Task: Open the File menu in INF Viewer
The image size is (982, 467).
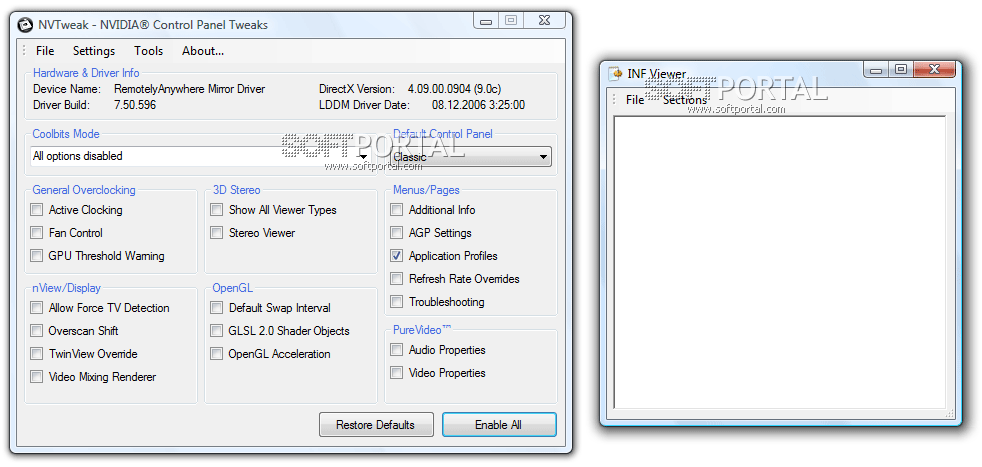Action: pos(635,100)
